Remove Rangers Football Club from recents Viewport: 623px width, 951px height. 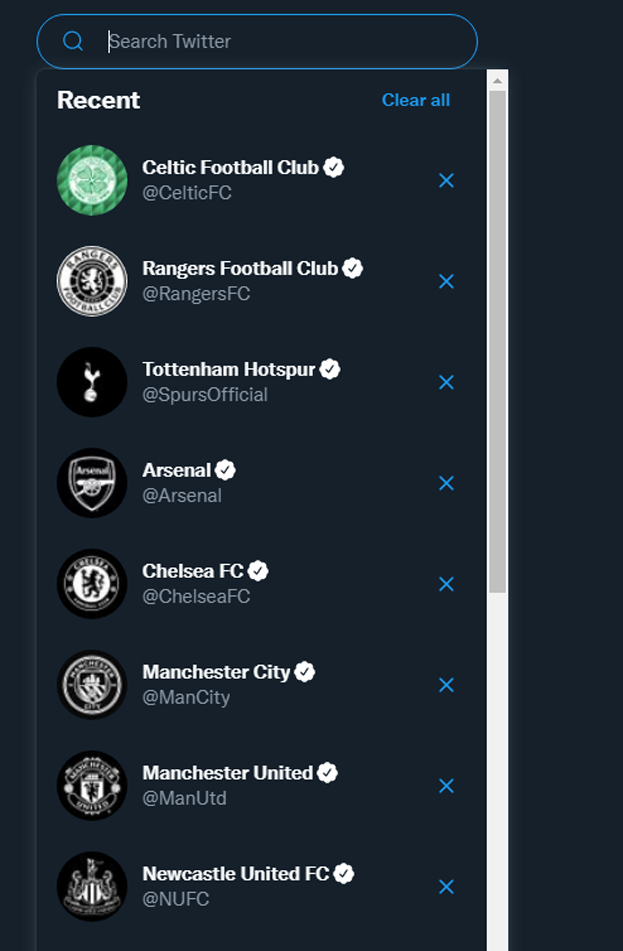[x=446, y=281]
